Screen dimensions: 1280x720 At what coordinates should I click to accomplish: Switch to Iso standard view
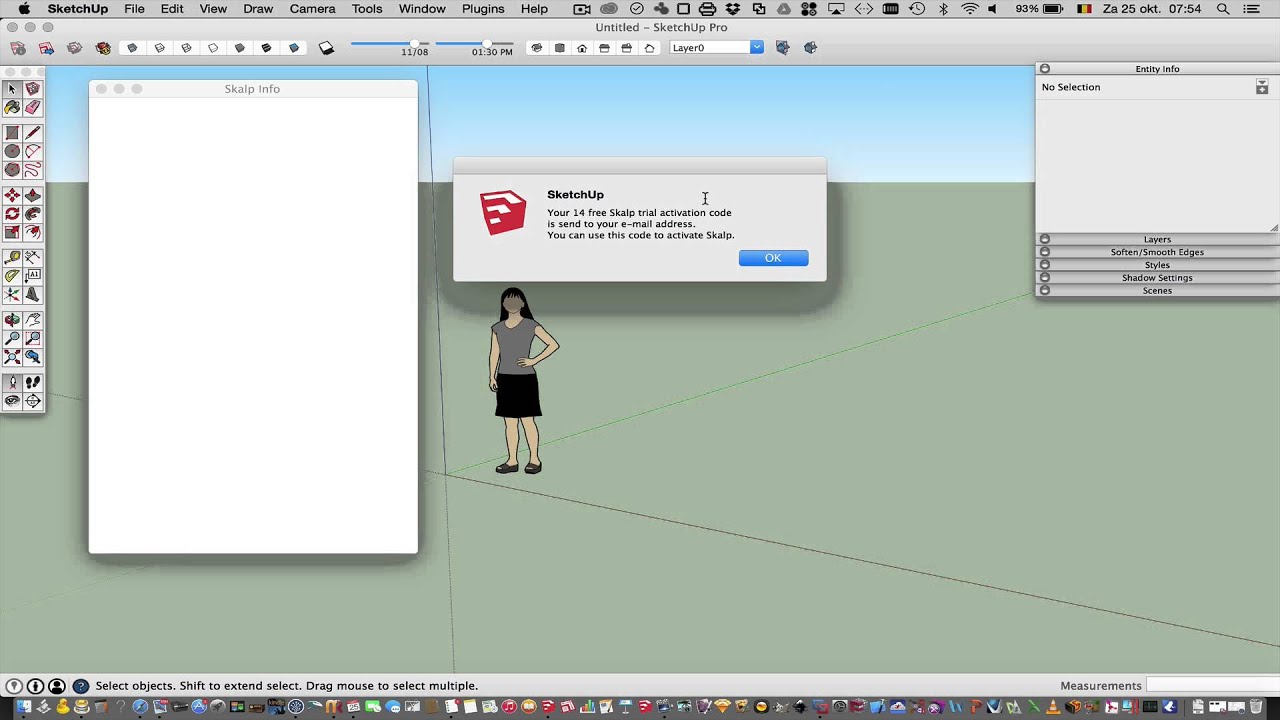537,47
